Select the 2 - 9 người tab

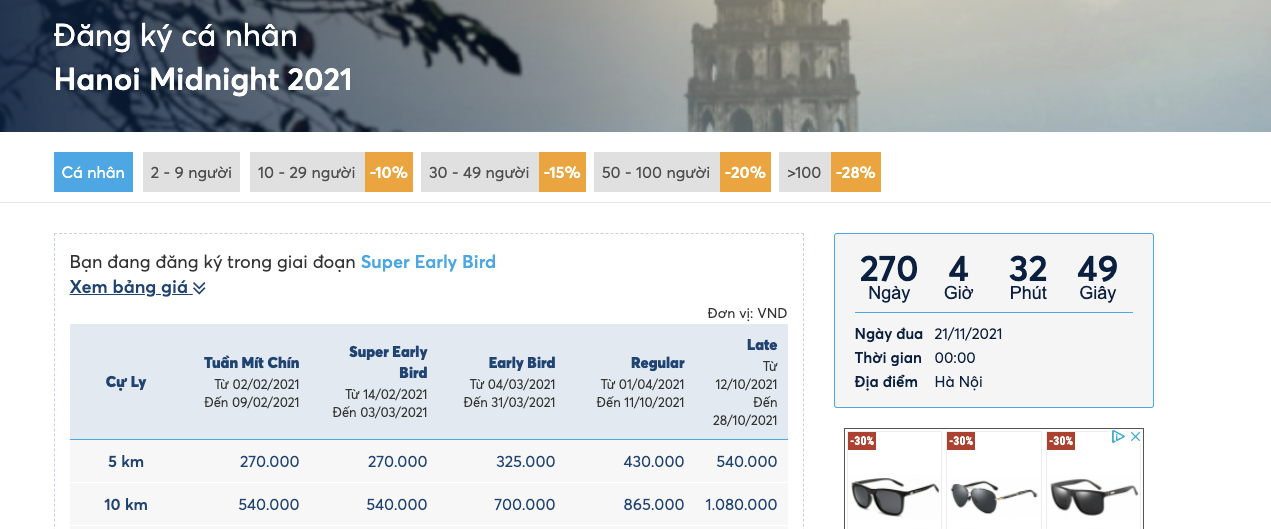(x=191, y=172)
